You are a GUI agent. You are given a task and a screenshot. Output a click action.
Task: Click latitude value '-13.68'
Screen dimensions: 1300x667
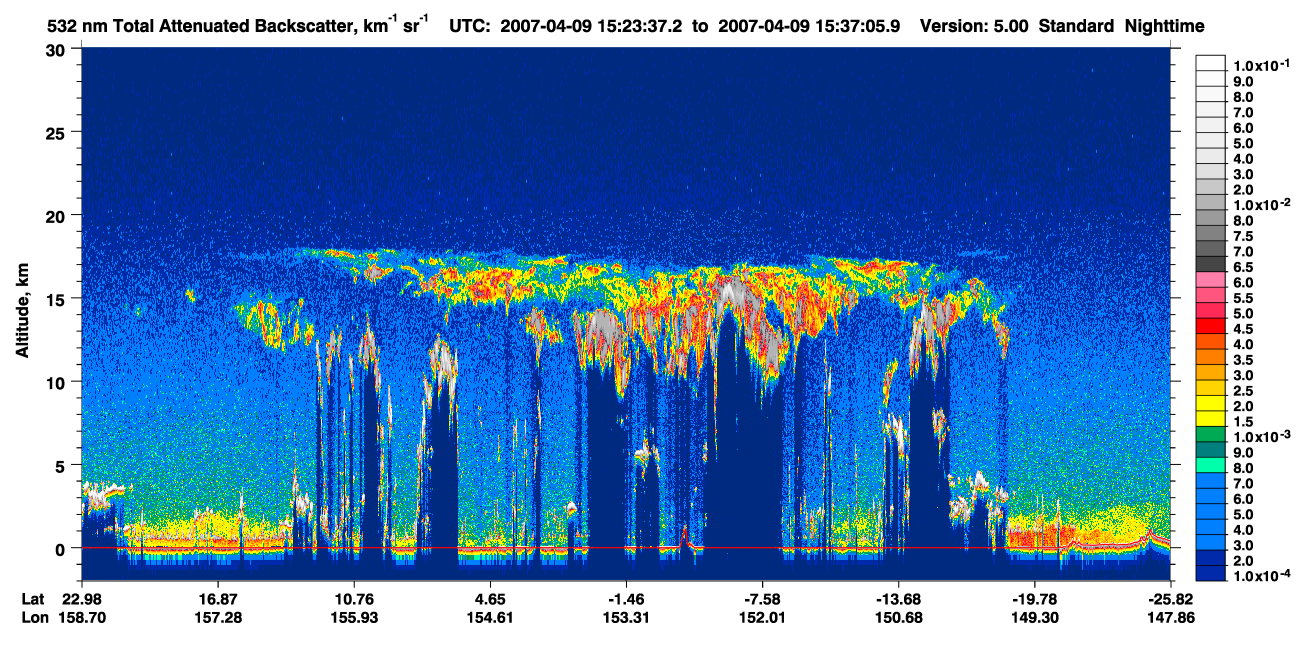tap(898, 598)
